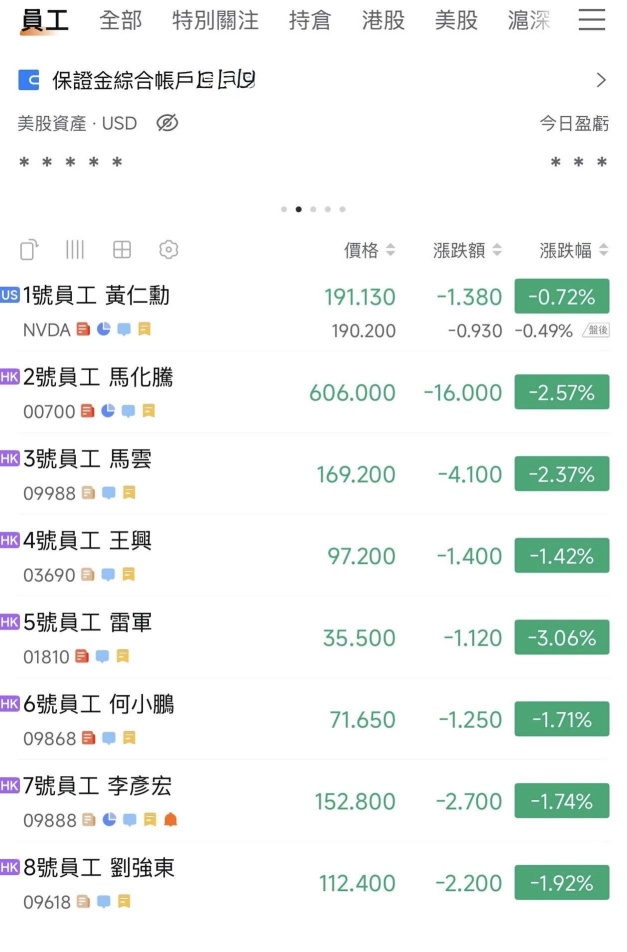Image resolution: width=627 pixels, height=952 pixels.
Task: Toggle the -0.72% change badge for NVDA
Action: 561,296
